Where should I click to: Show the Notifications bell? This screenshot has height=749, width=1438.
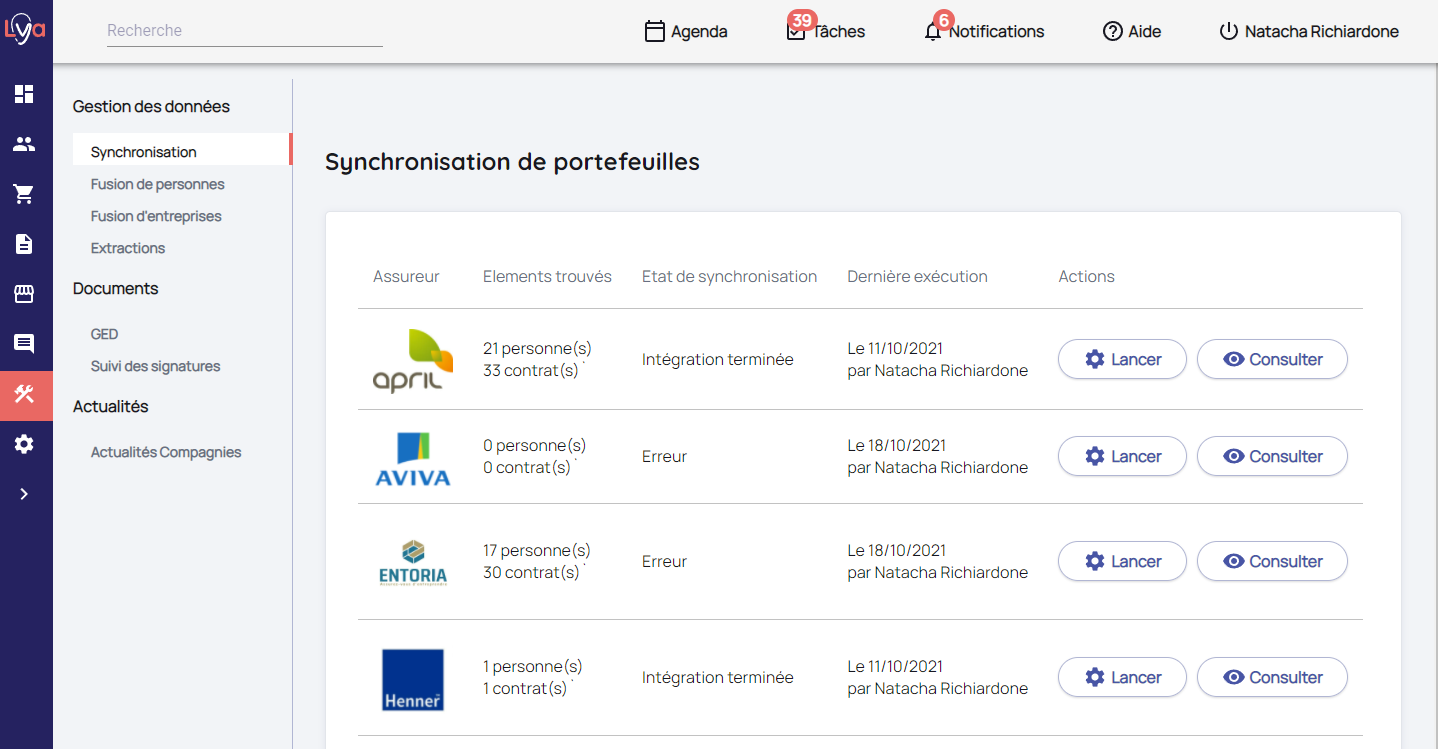click(x=984, y=32)
